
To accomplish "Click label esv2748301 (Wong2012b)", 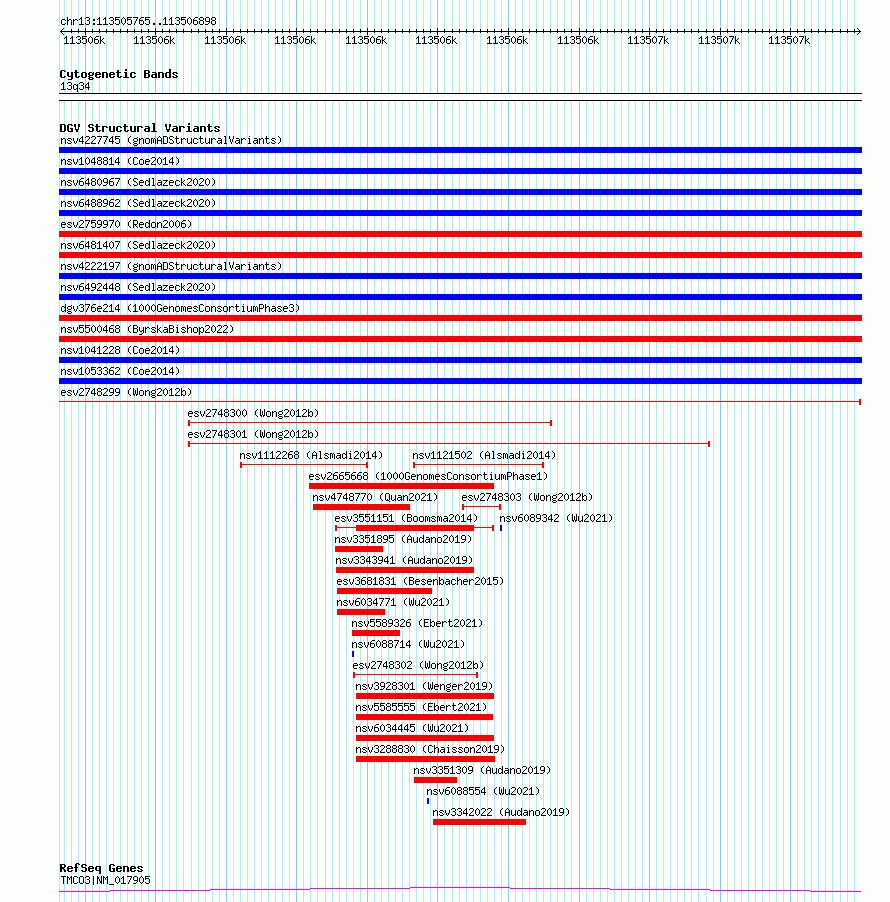I will (253, 434).
